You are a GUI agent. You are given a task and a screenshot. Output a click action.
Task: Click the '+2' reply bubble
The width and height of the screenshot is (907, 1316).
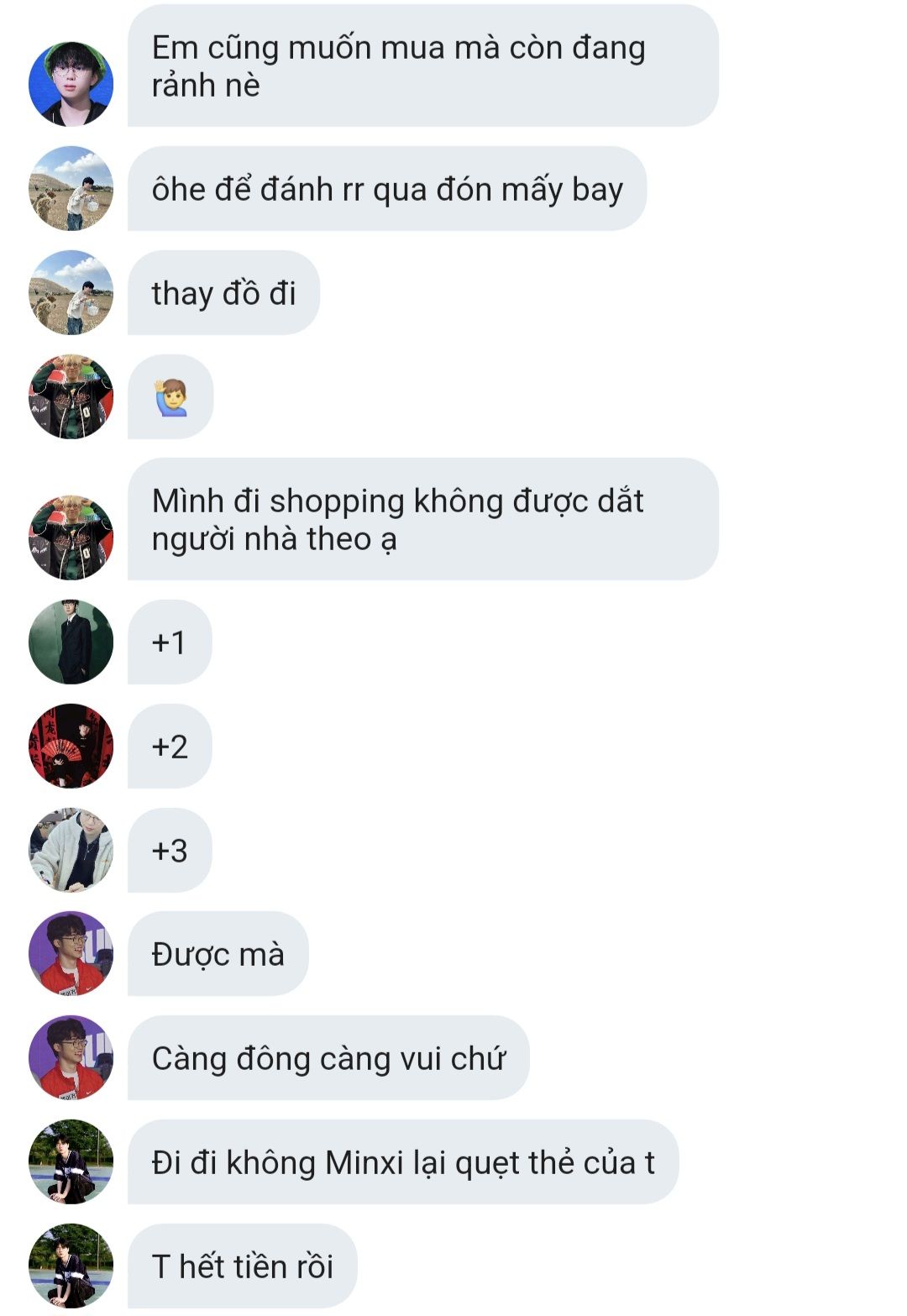170,746
